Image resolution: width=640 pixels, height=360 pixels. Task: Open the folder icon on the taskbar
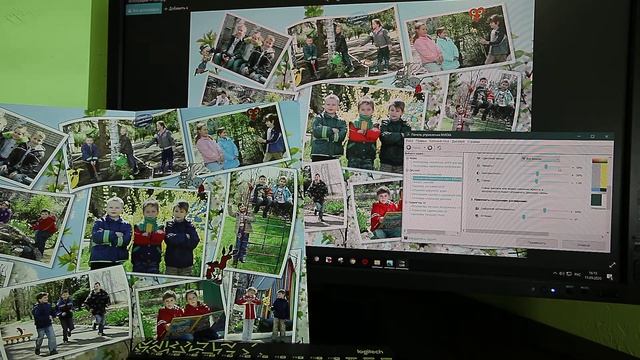point(377,262)
